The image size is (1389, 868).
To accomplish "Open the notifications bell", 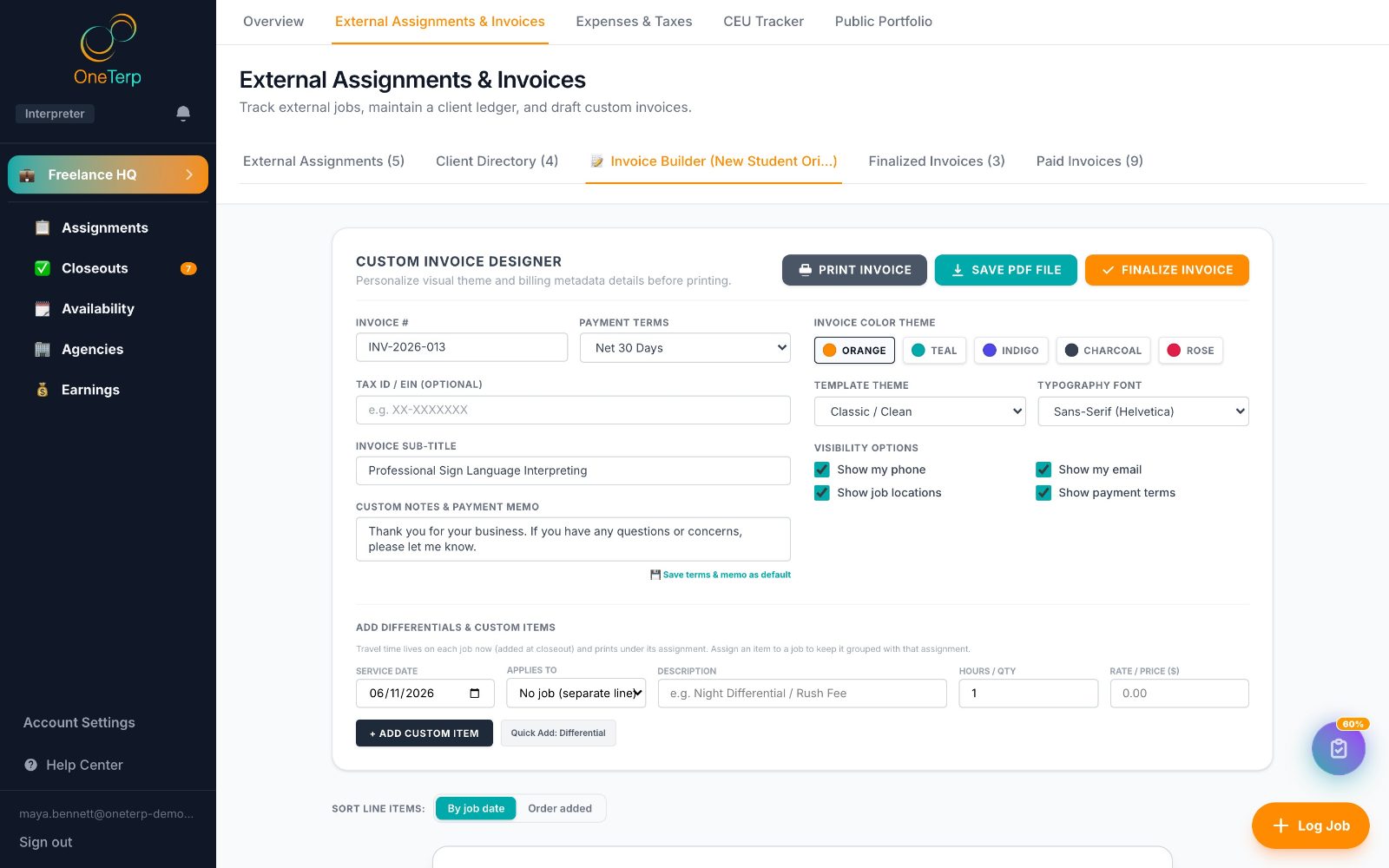I will point(183,114).
